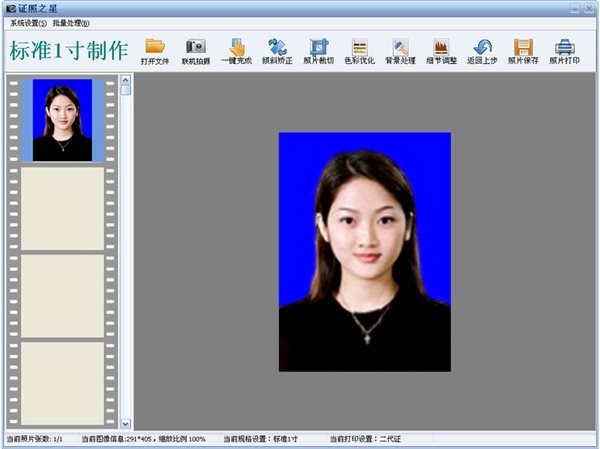The width and height of the screenshot is (600, 449).
Task: Open the 系统设置 menu
Action: click(x=28, y=22)
